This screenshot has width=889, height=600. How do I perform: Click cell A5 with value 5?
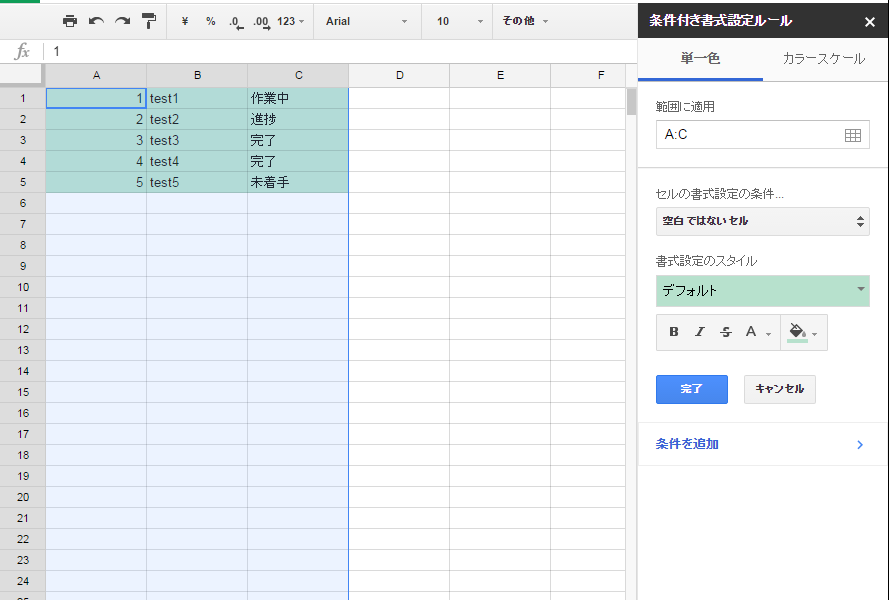tap(96, 182)
